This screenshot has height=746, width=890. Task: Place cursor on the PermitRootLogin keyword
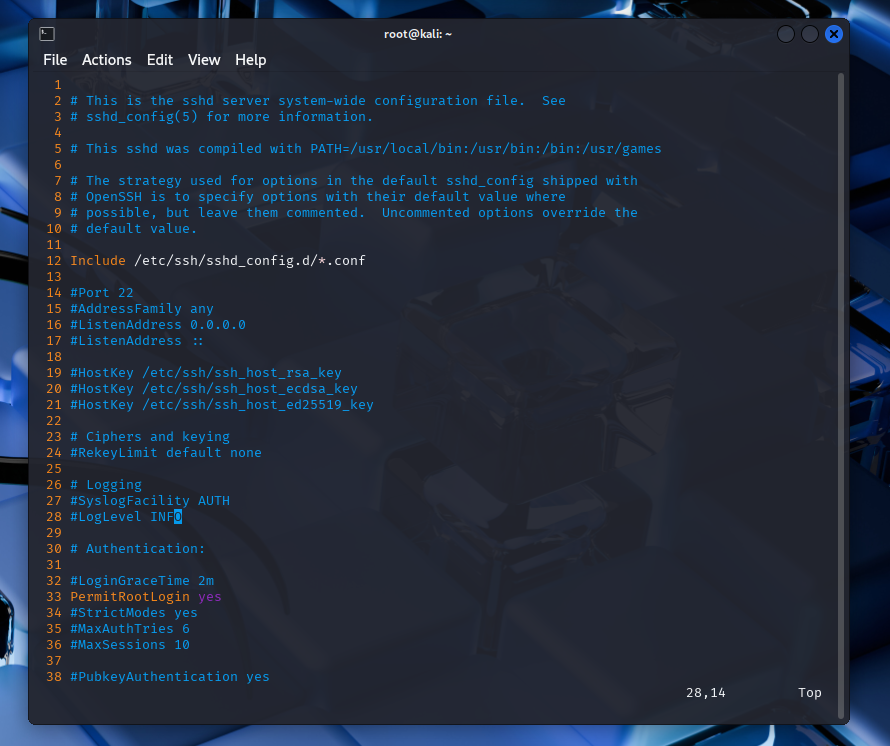(x=129, y=597)
